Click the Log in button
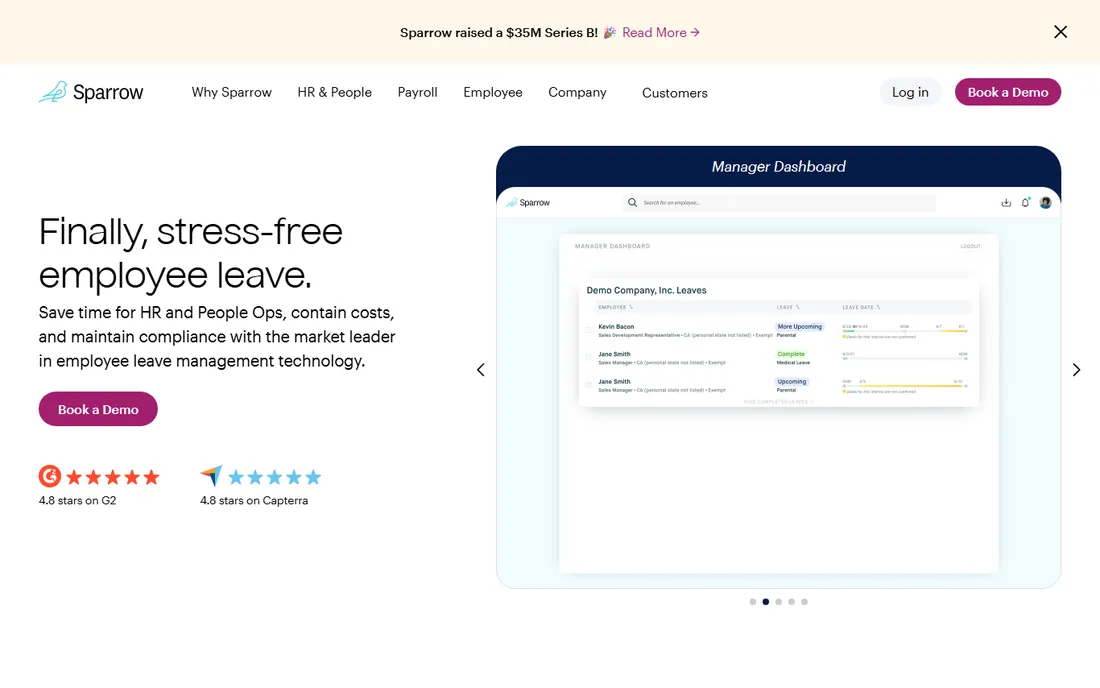This screenshot has width=1100, height=688. click(910, 92)
